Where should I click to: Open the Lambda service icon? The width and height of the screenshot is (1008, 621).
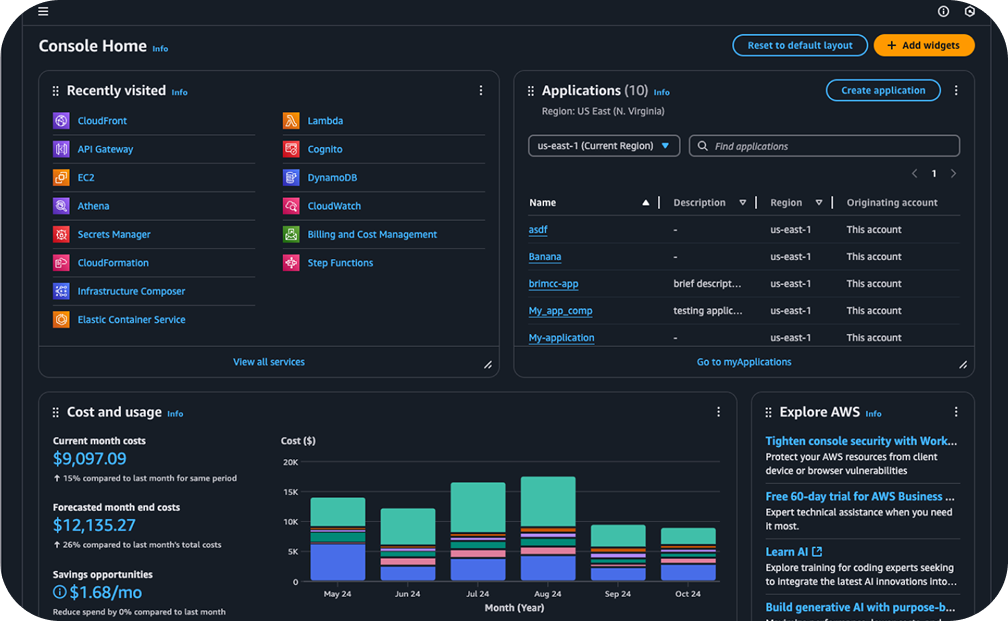291,121
